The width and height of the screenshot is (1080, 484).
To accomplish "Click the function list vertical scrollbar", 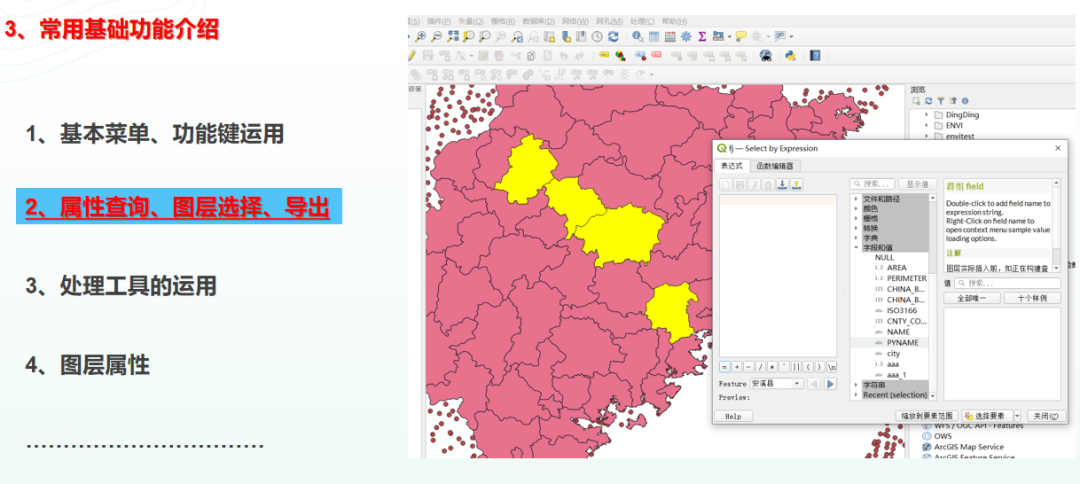I will (x=933, y=298).
